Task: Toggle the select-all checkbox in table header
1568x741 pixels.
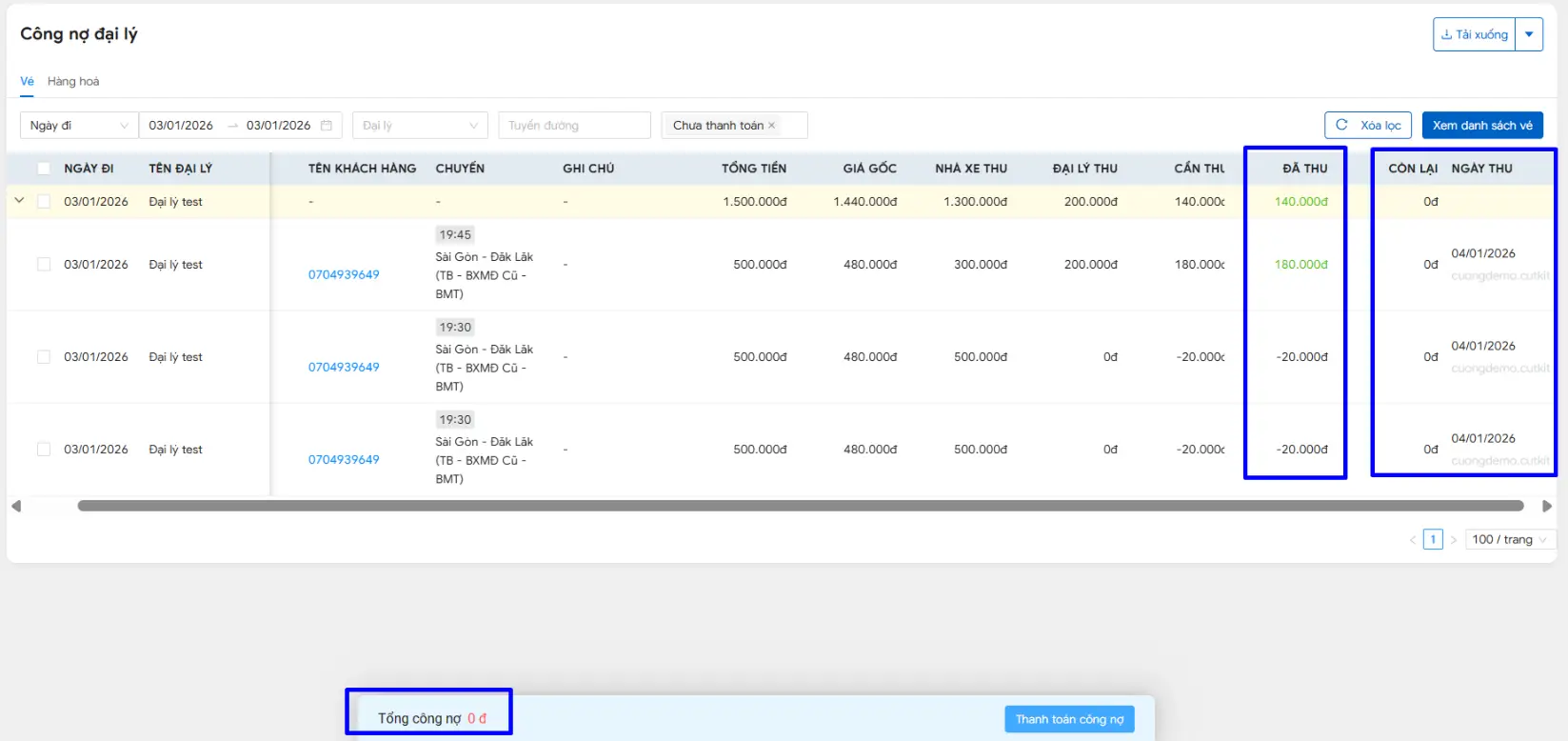Action: point(44,169)
